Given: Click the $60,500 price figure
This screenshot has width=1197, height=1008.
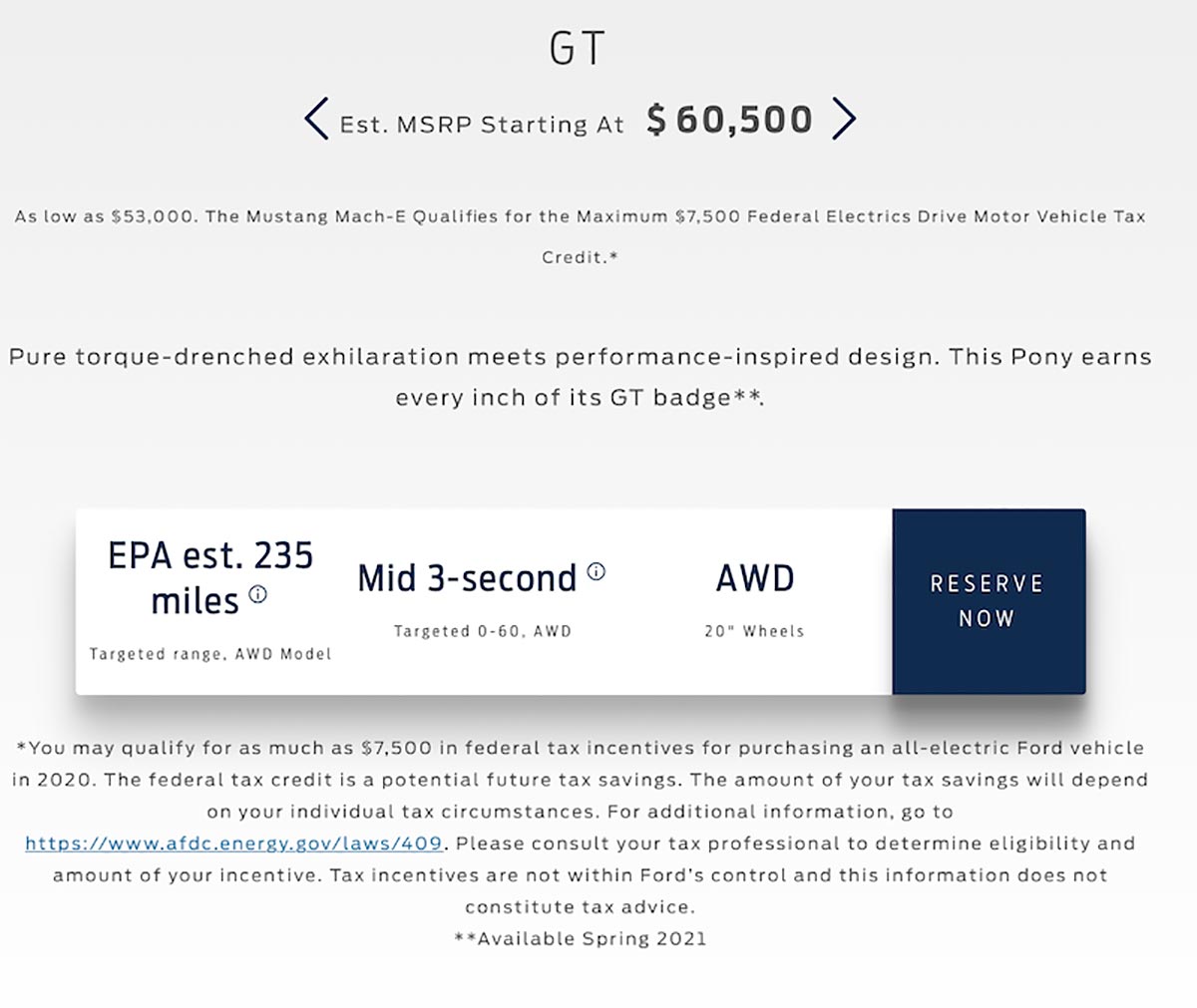Looking at the screenshot, I should tap(729, 120).
